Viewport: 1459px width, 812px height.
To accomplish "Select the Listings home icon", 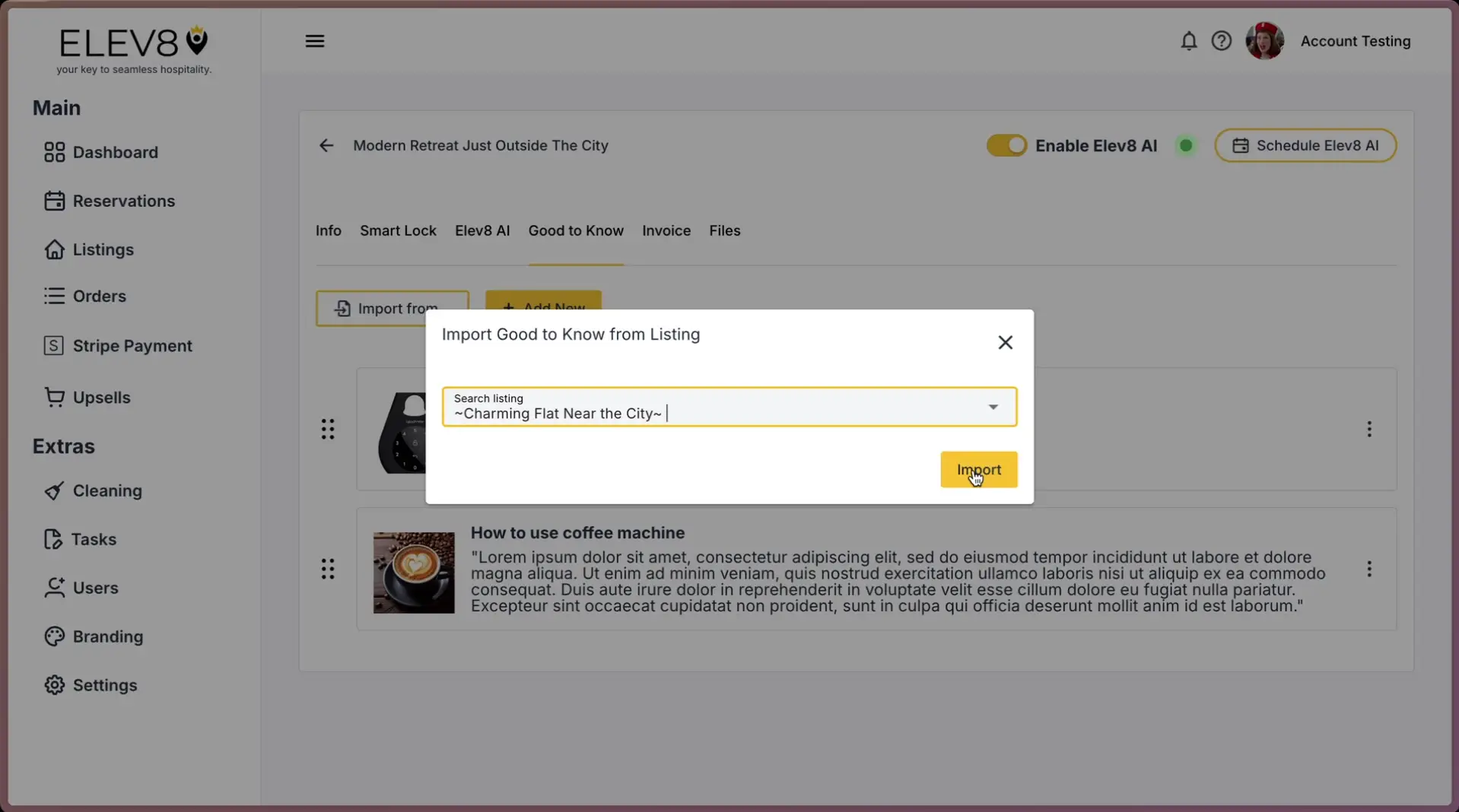I will tap(53, 249).
